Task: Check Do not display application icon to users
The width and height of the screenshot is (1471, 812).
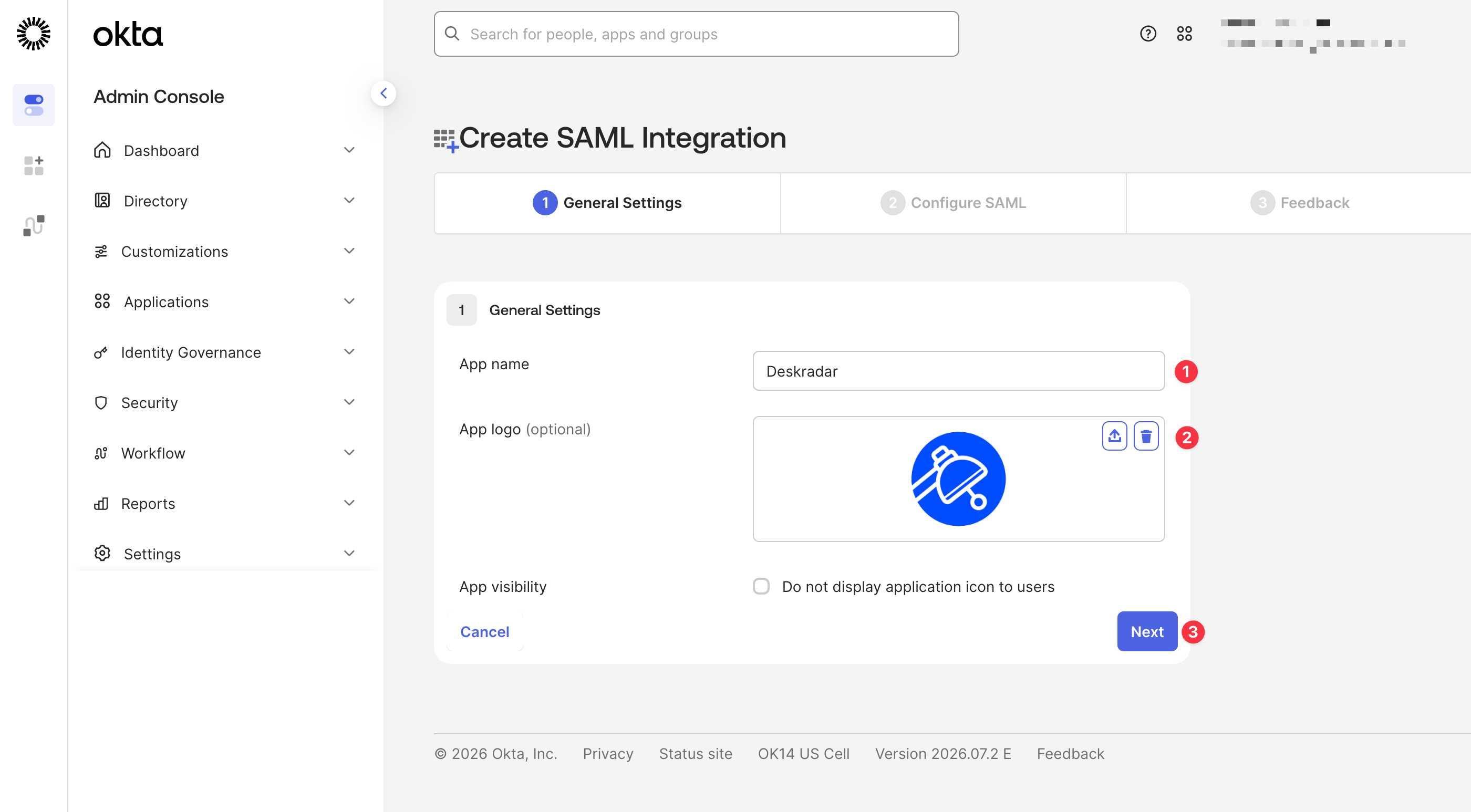Action: (761, 587)
